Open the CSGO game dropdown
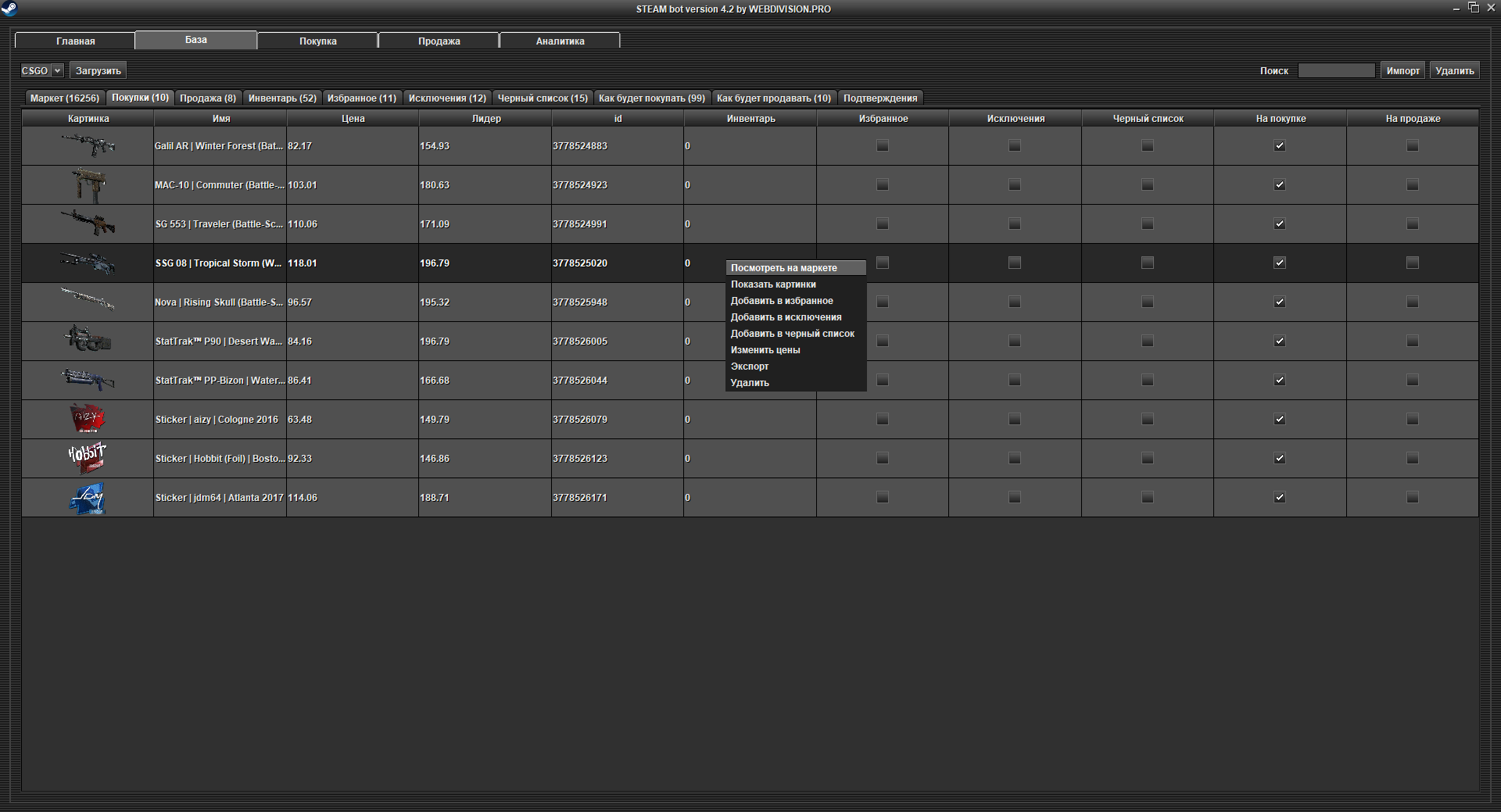This screenshot has width=1501, height=812. point(41,70)
